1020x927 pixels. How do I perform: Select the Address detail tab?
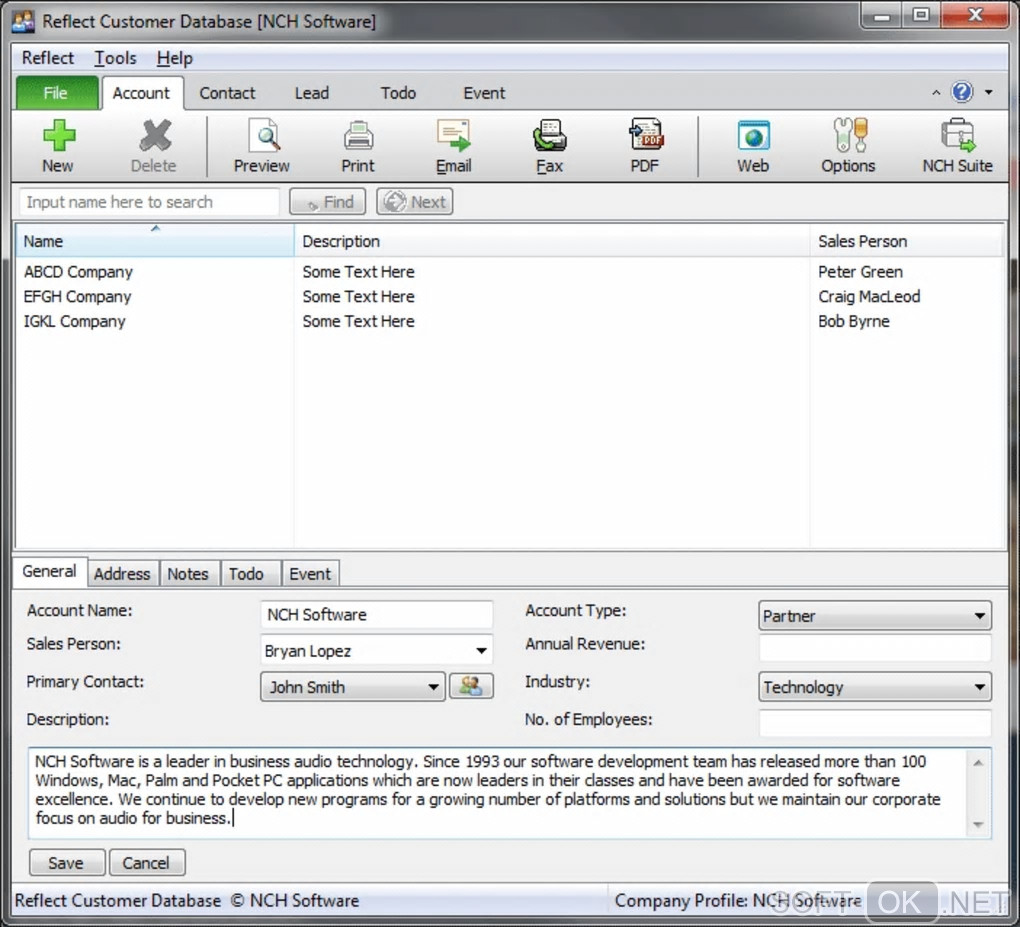(122, 574)
